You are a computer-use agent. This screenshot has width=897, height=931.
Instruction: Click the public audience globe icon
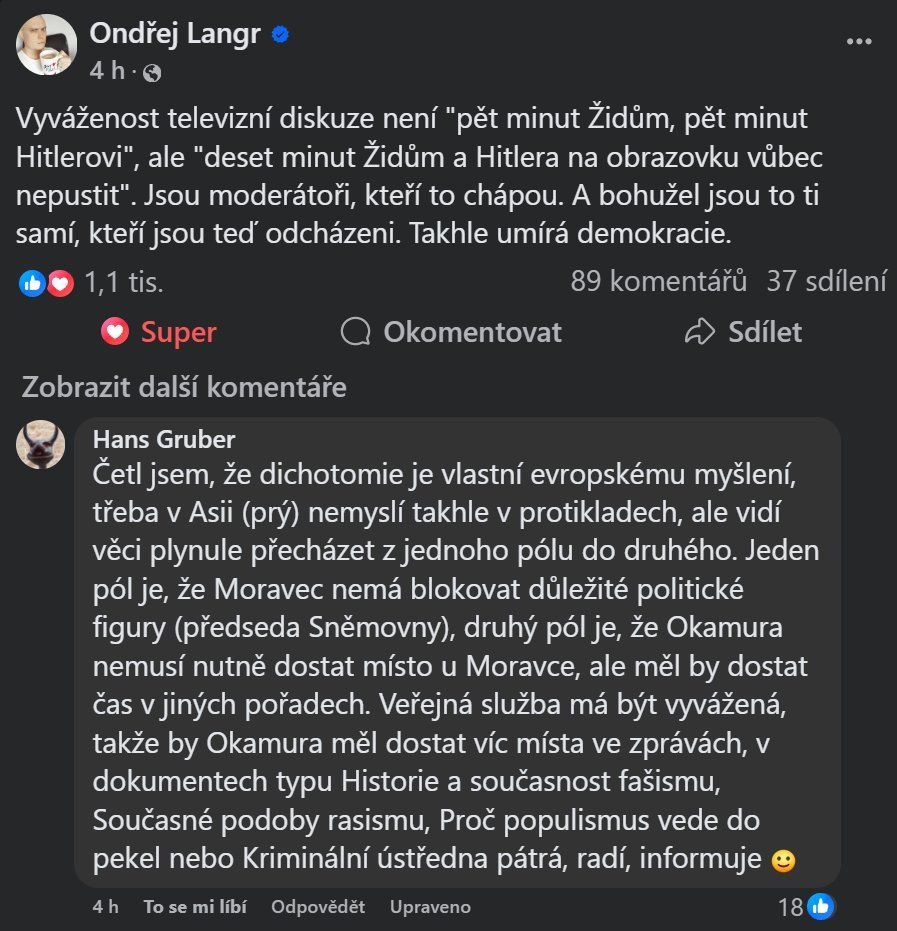point(152,72)
